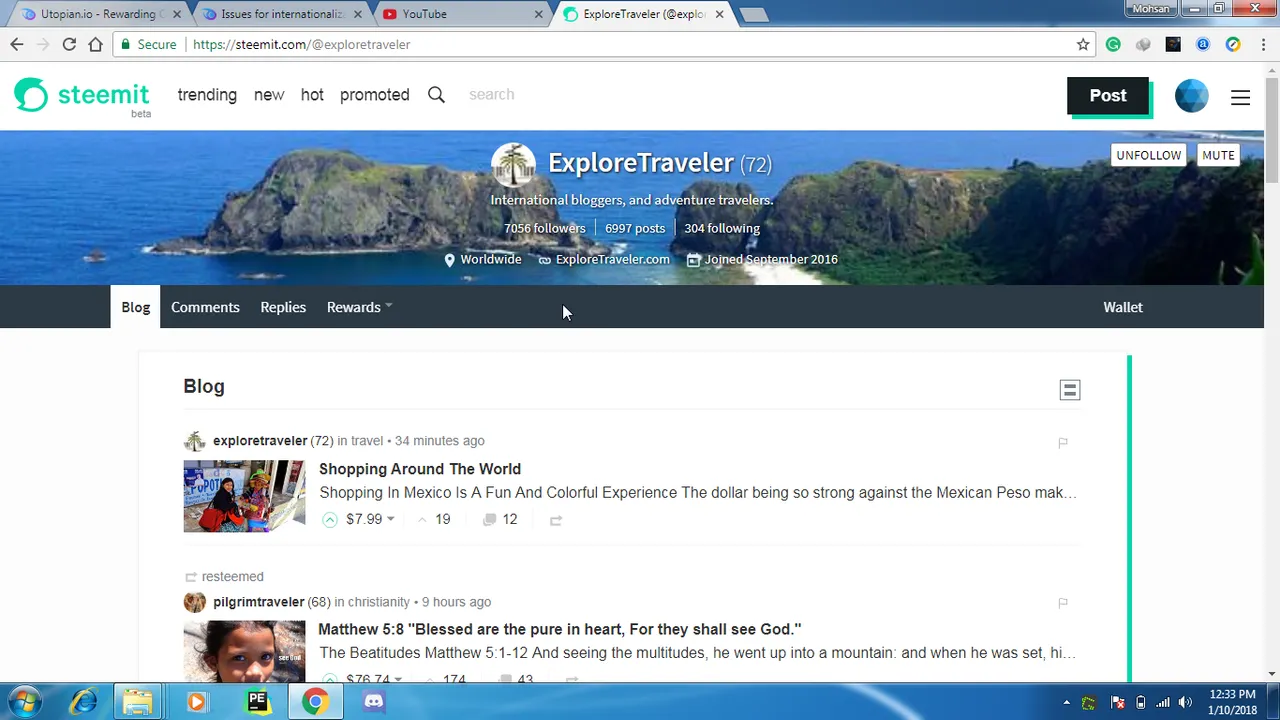
Task: Open Matthew 5:8 post thumbnail
Action: [244, 651]
